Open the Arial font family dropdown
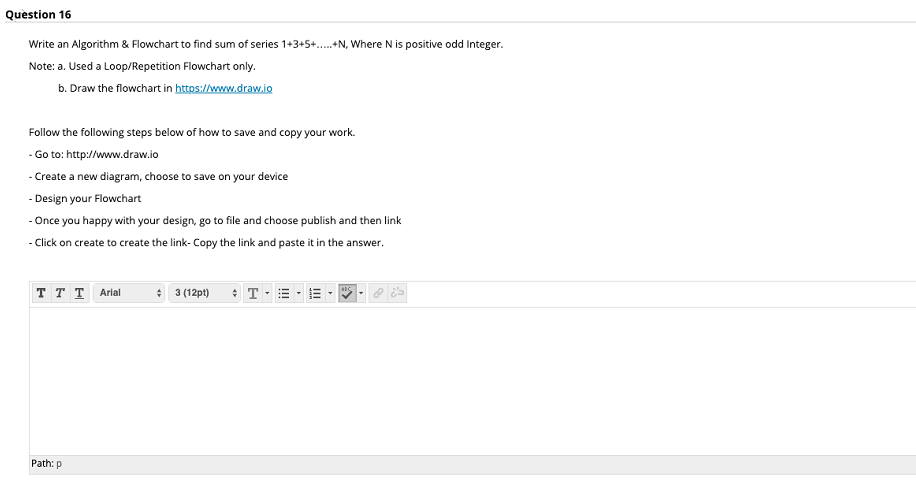Viewport: 916px width, 492px height. [x=129, y=293]
